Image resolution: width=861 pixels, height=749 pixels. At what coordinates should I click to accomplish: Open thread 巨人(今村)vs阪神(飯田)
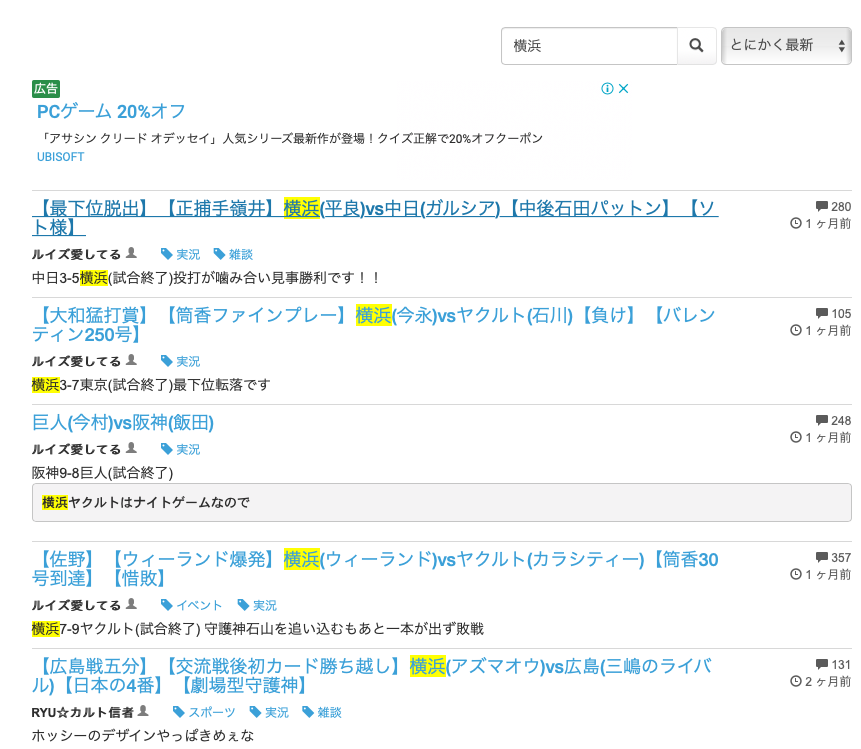[x=122, y=422]
